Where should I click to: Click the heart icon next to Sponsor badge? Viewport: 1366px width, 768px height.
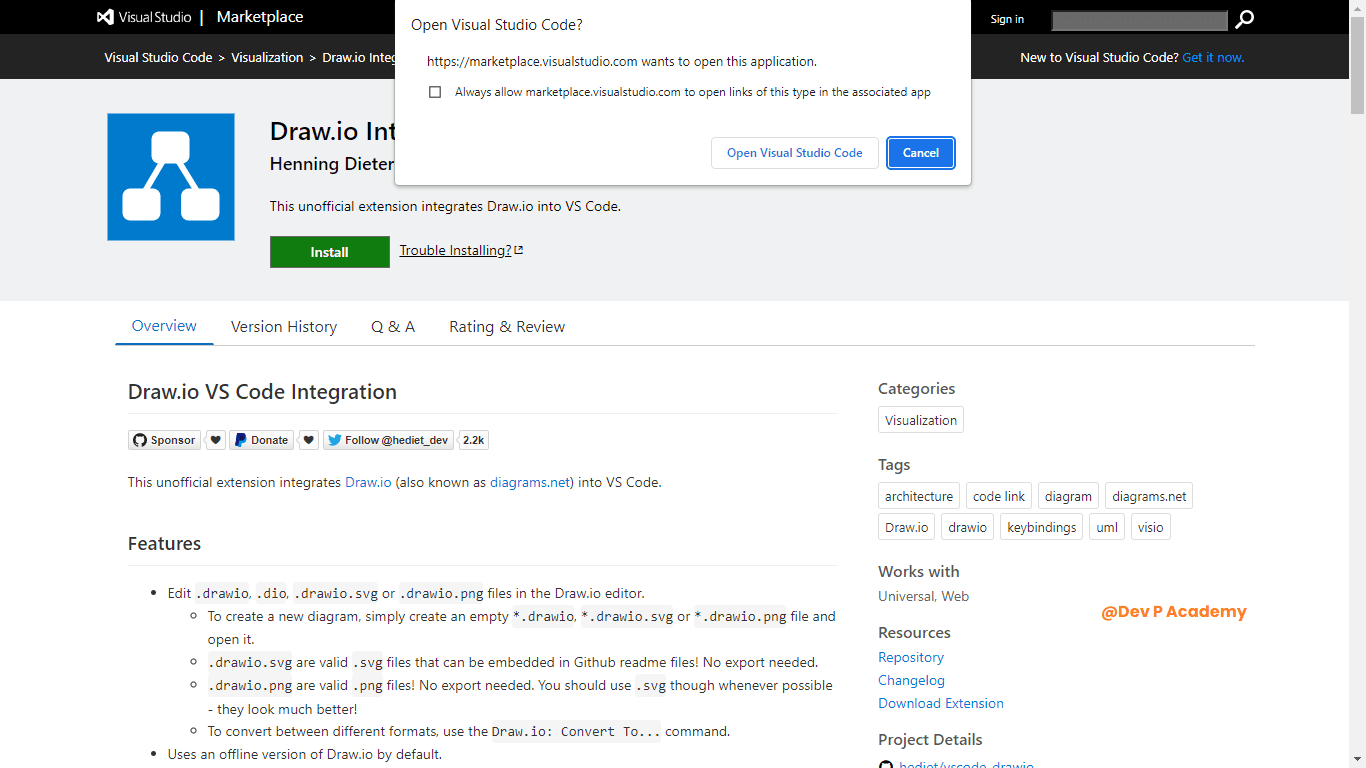[x=214, y=440]
